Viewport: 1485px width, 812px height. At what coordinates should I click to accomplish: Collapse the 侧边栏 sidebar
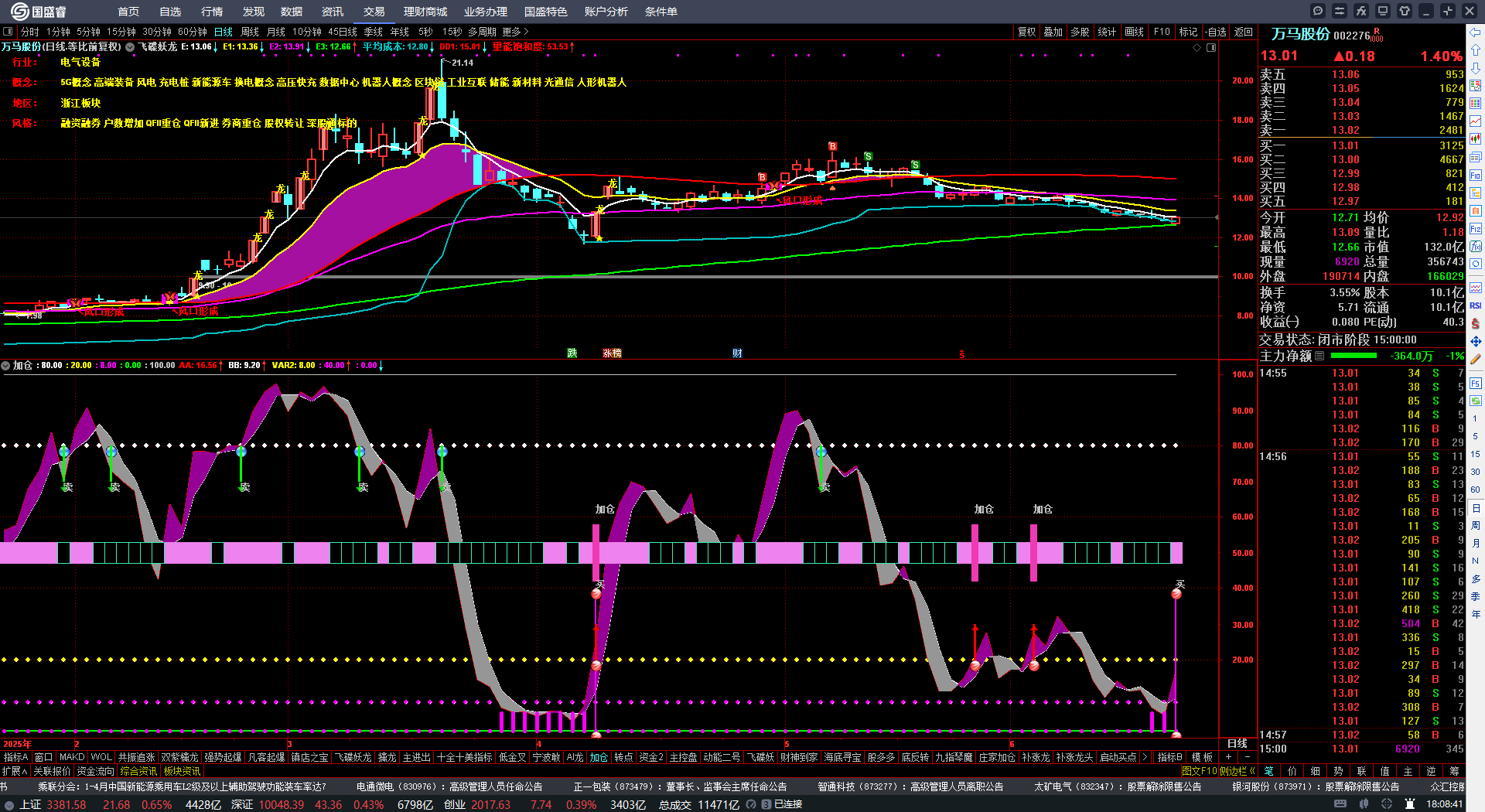coord(1237,771)
